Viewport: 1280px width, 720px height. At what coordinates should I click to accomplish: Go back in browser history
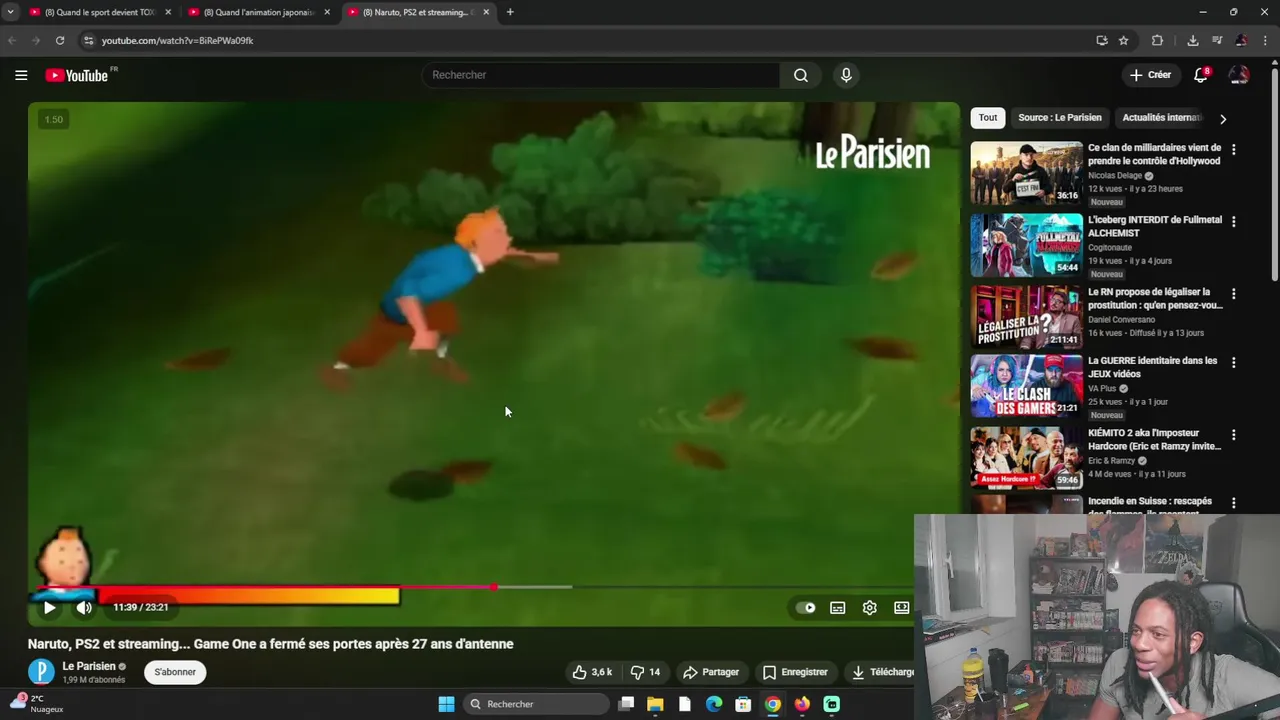click(x=12, y=41)
